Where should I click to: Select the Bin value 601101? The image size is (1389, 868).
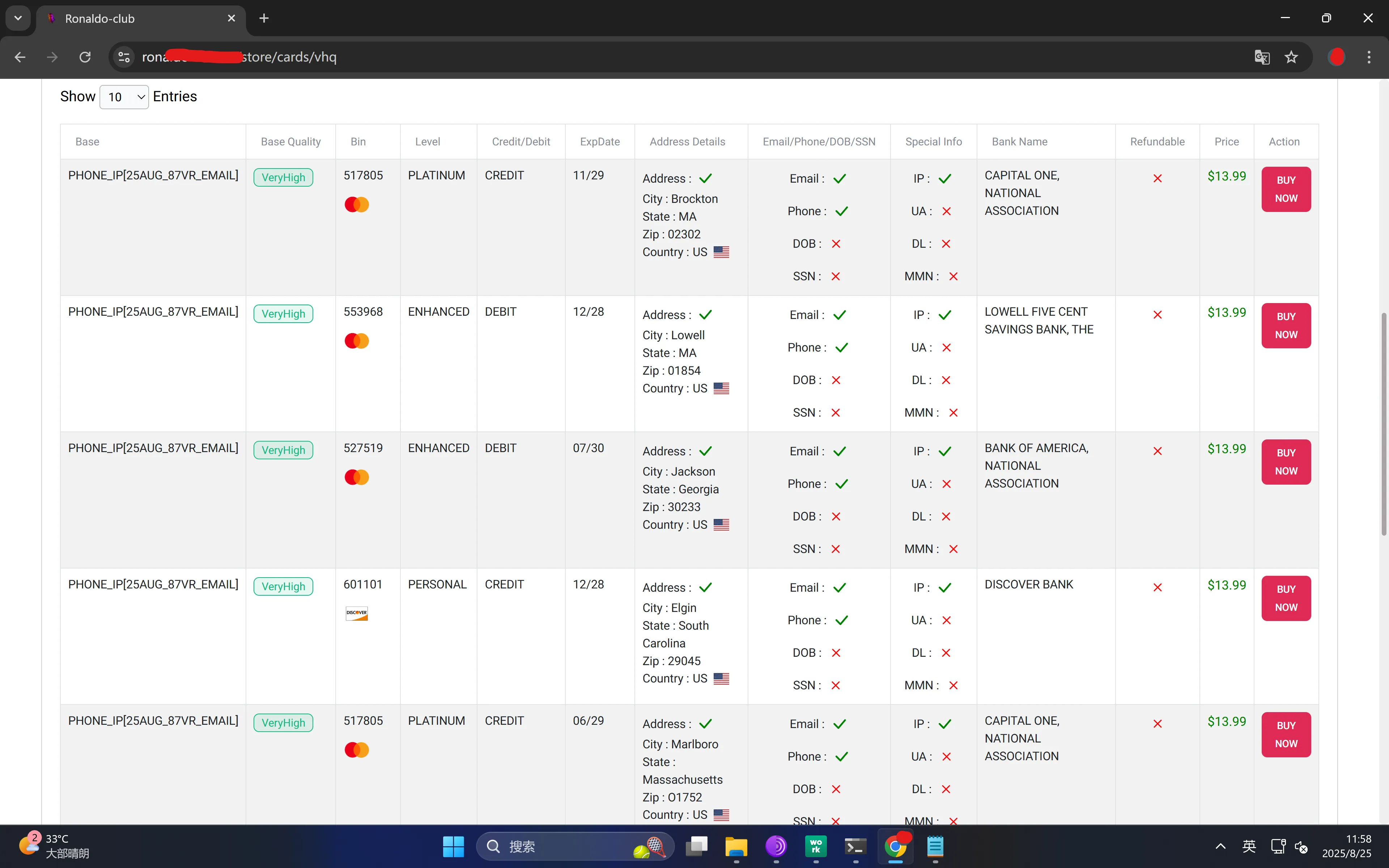click(363, 584)
